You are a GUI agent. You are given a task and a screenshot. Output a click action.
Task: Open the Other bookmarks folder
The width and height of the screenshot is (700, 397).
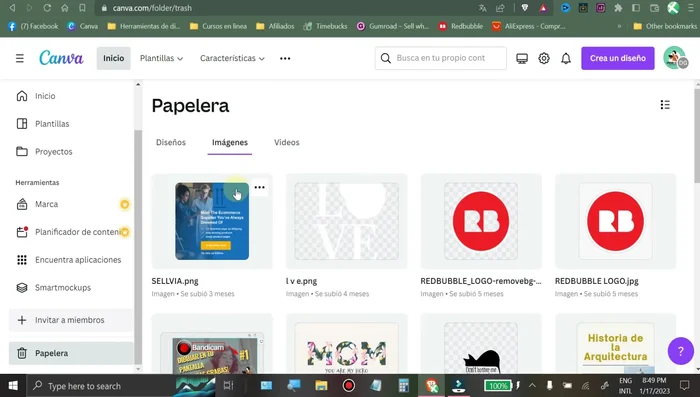pyautogui.click(x=665, y=26)
